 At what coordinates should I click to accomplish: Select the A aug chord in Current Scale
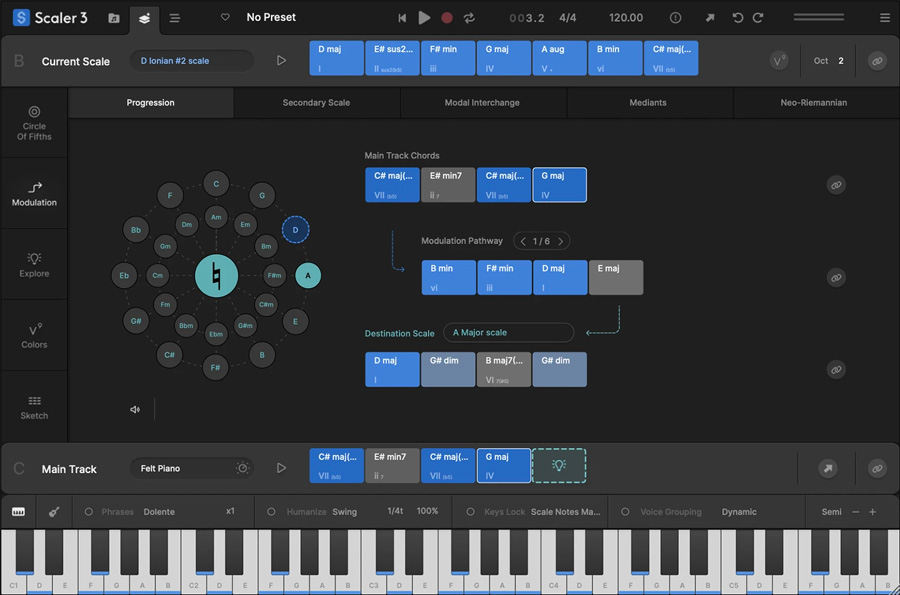tap(559, 58)
